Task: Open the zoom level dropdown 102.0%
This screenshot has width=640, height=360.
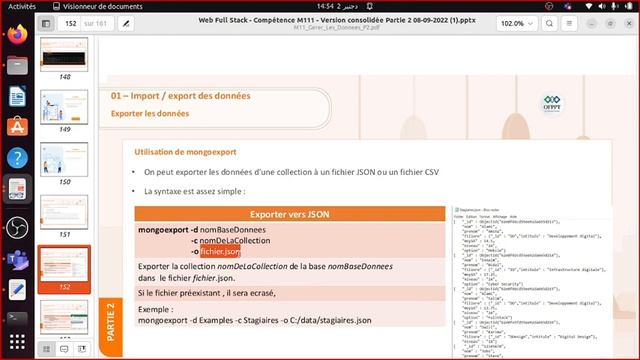Action: tap(517, 24)
